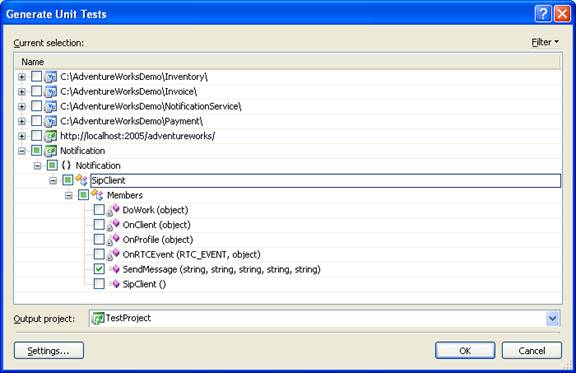The height and width of the screenshot is (373, 576).
Task: Open the Filter dropdown menu
Action: [x=545, y=42]
